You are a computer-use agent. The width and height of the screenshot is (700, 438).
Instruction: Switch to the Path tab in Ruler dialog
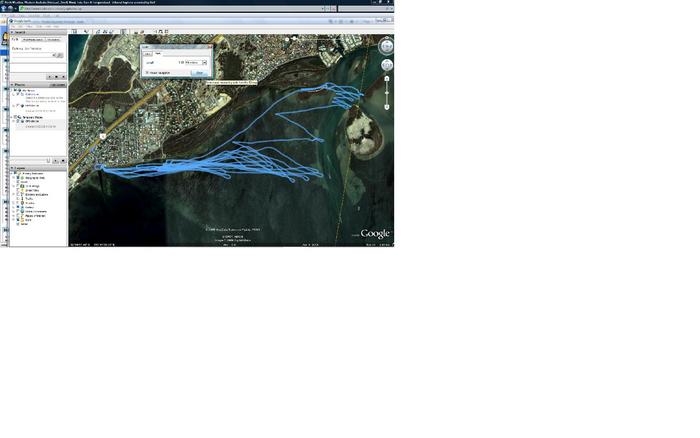[x=158, y=54]
